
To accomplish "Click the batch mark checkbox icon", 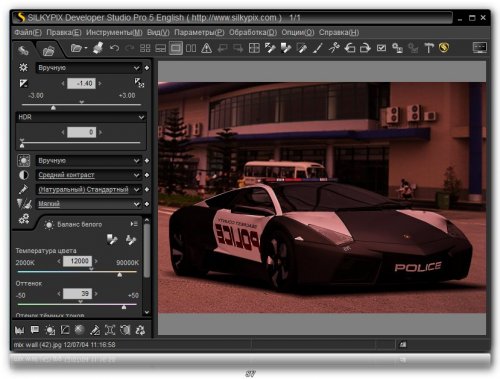I will (x=381, y=48).
